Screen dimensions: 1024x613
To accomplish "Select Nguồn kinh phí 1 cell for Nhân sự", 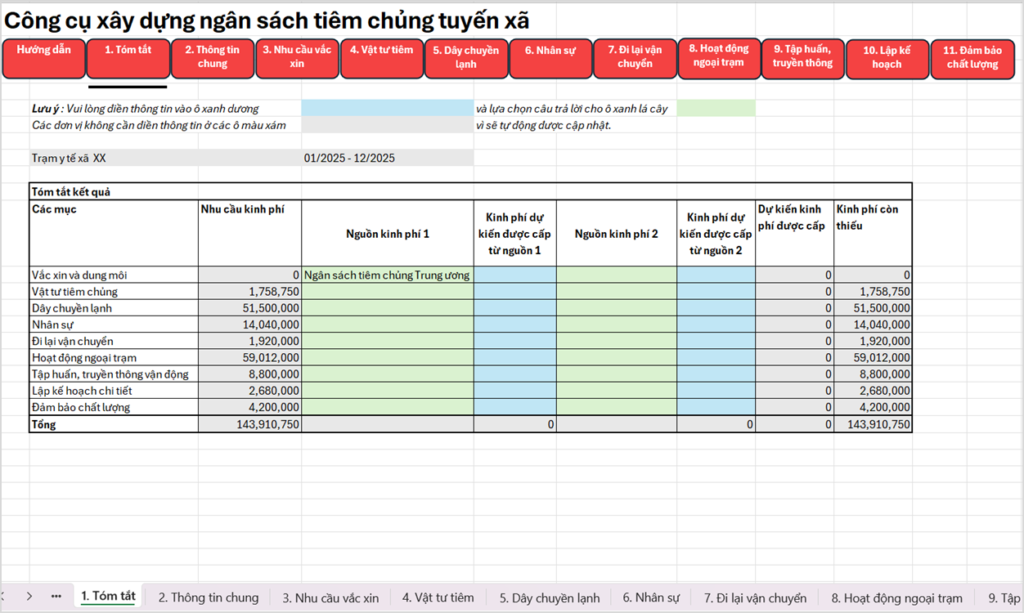I will coord(387,324).
